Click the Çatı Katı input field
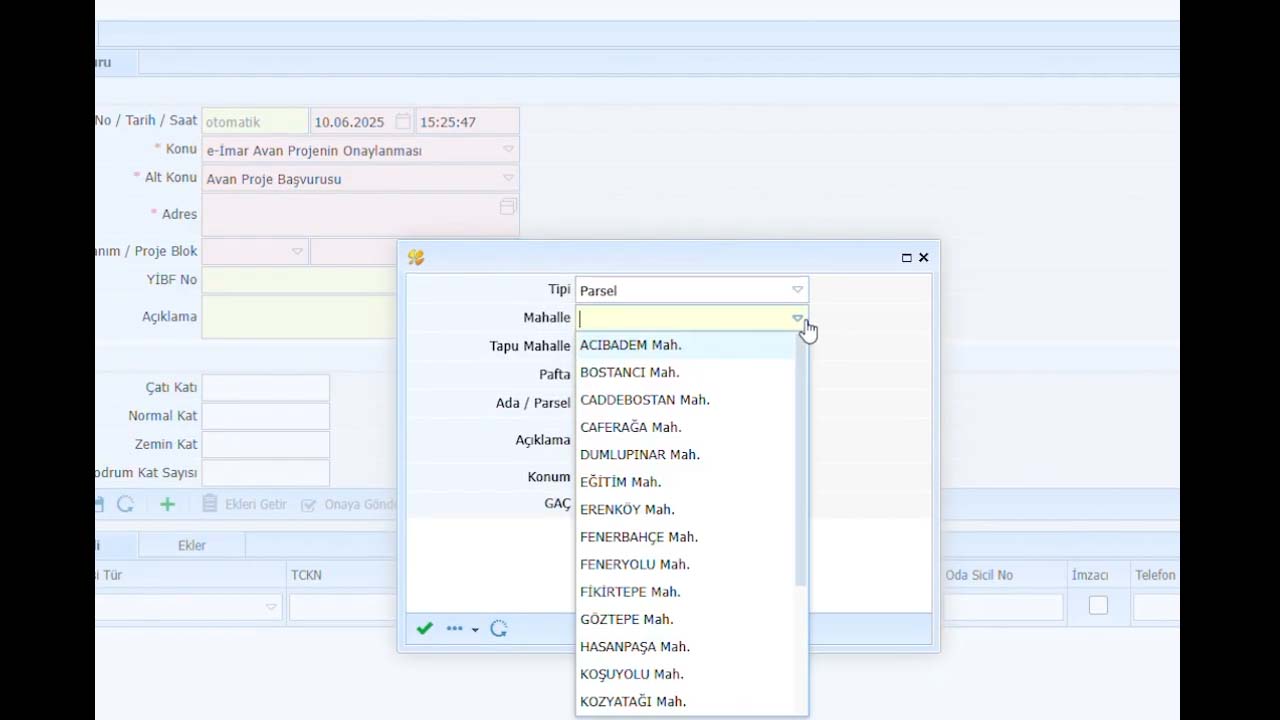The width and height of the screenshot is (1280, 720). [x=266, y=388]
